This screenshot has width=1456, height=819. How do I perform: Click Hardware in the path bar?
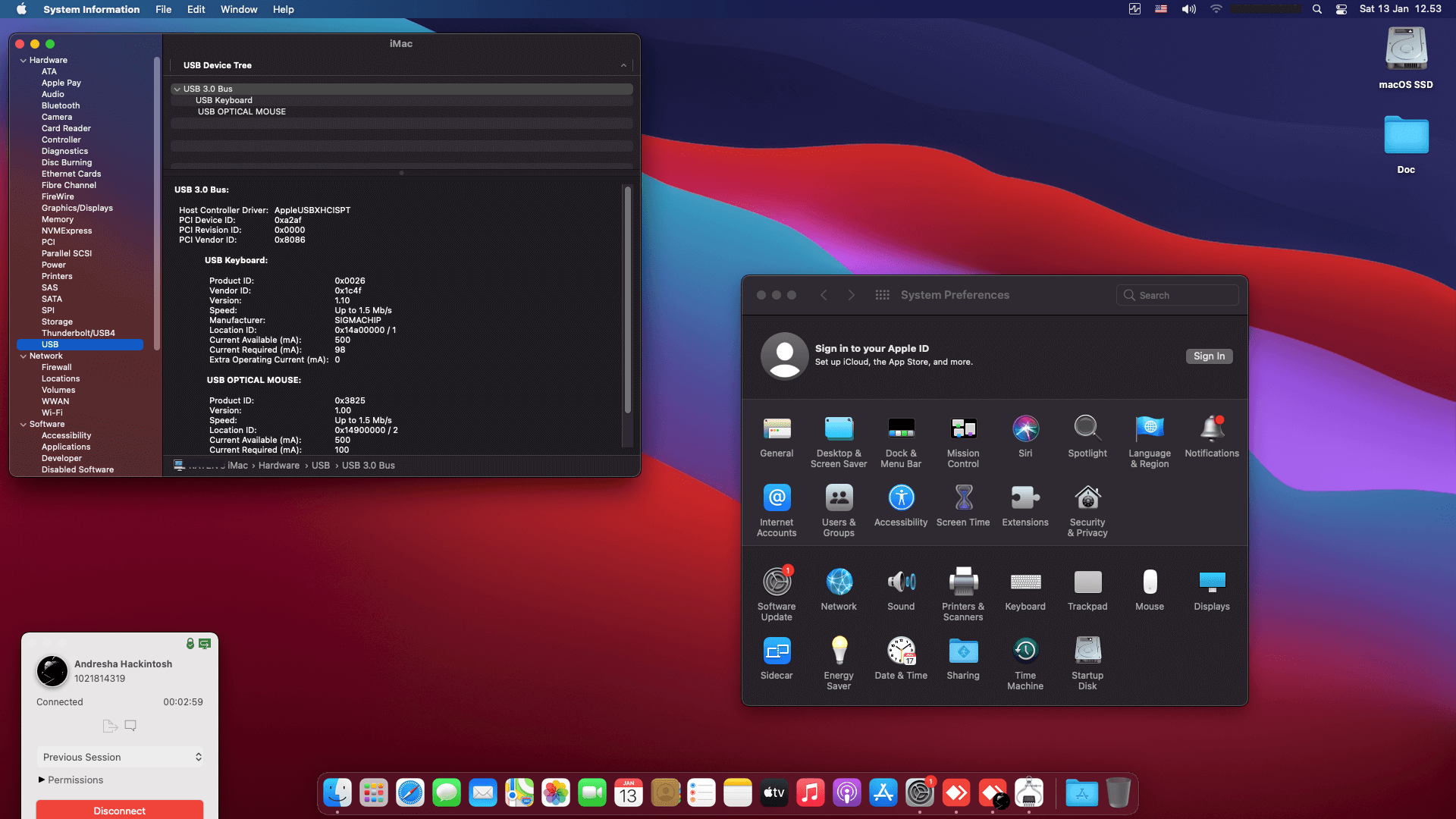click(x=278, y=466)
